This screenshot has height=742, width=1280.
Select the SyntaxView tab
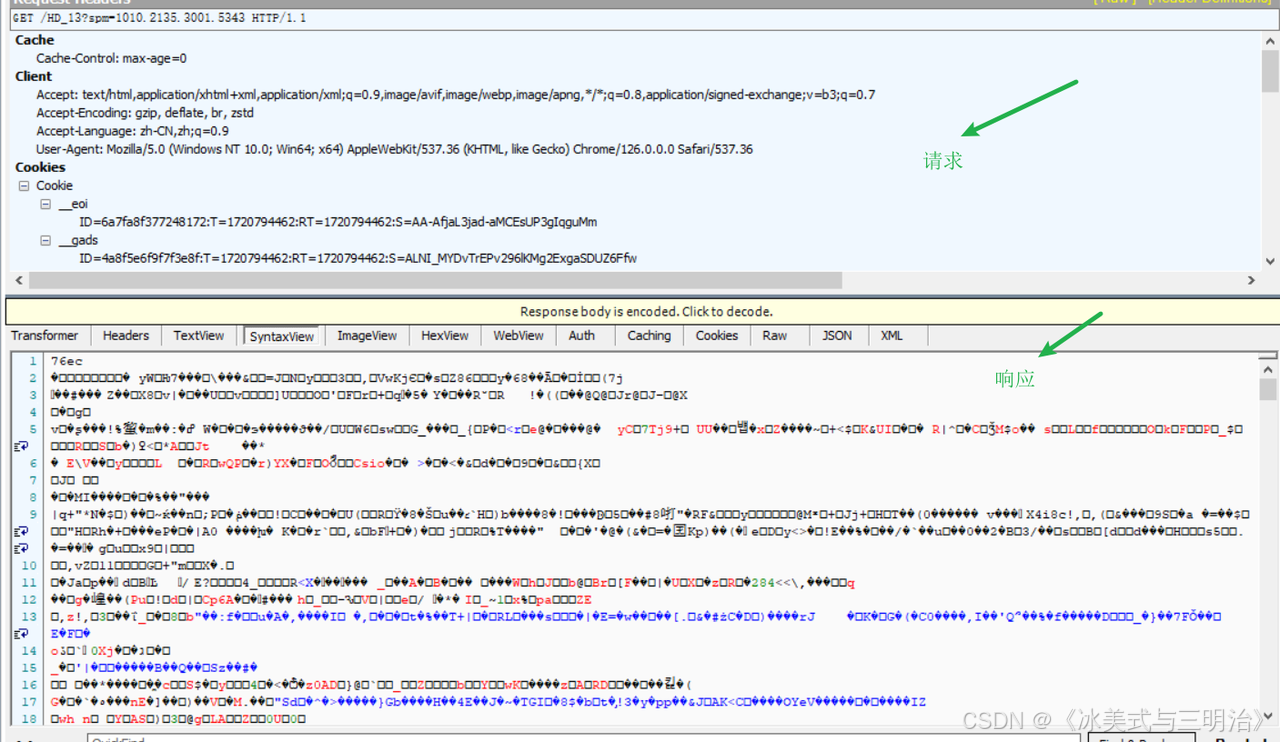coord(282,337)
